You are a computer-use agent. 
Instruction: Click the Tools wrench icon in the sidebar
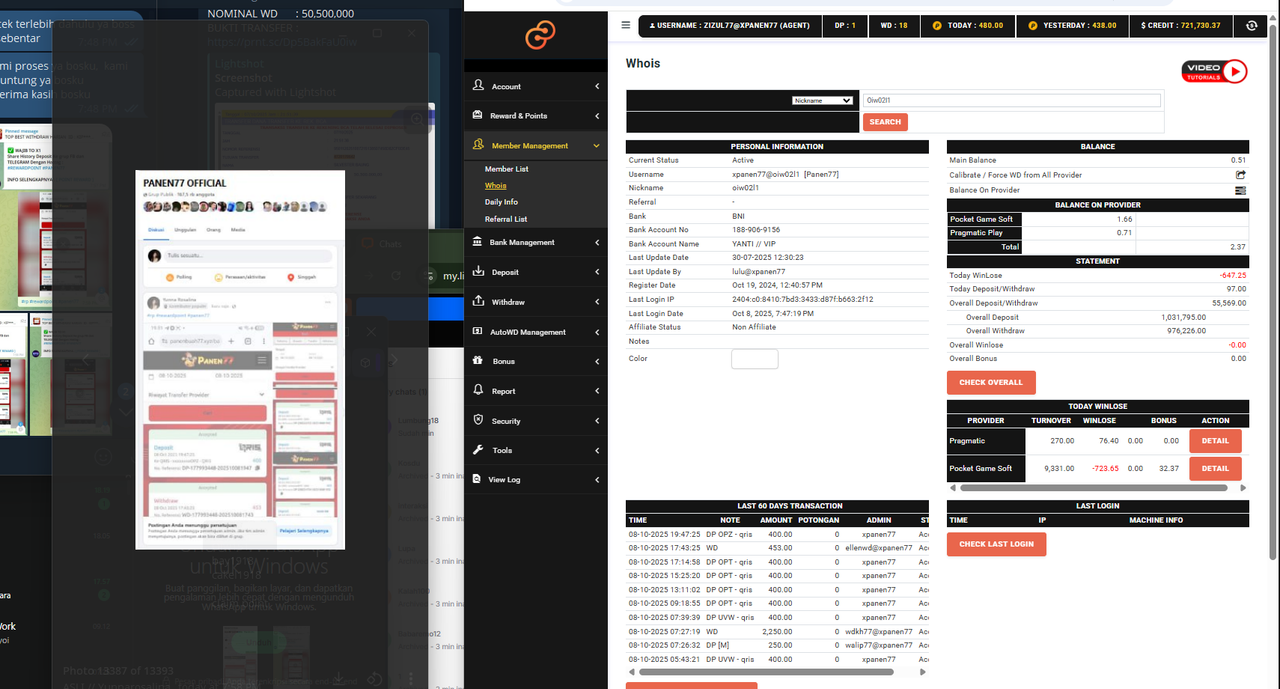coord(479,450)
